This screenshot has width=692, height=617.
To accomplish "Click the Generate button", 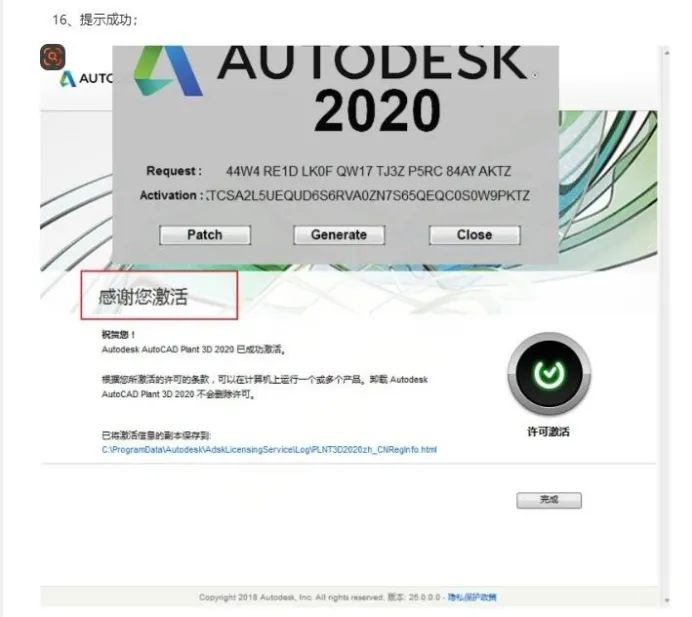I will click(339, 235).
